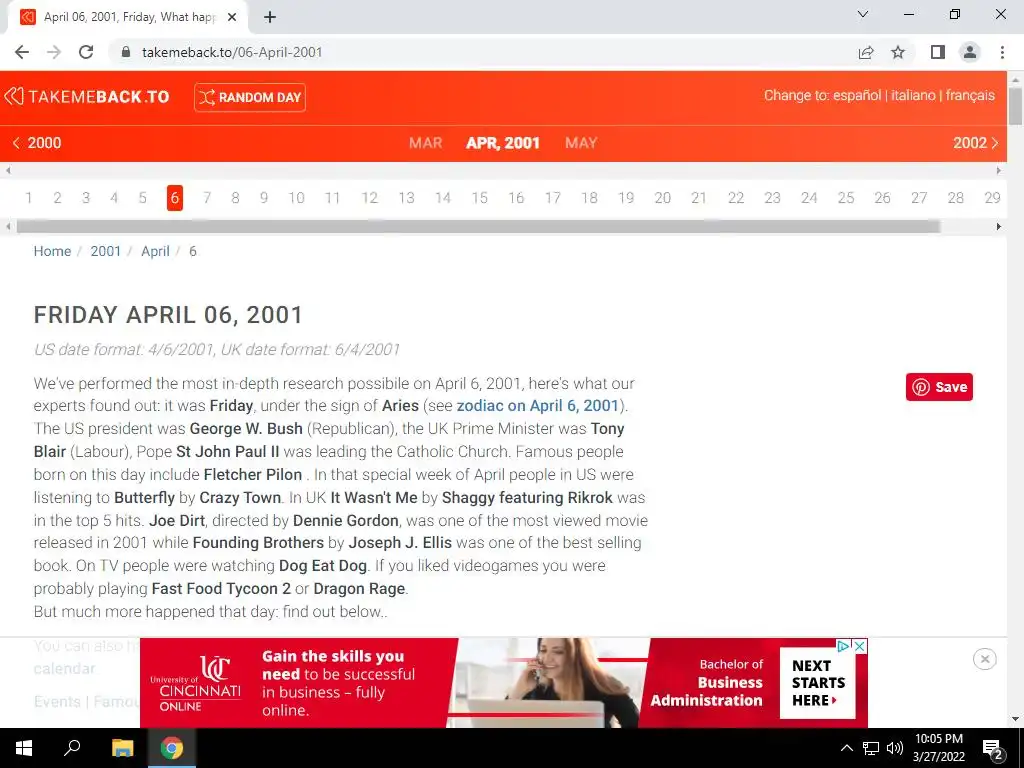The image size is (1024, 768).
Task: Select day 22 in the day strip
Action: click(x=736, y=198)
